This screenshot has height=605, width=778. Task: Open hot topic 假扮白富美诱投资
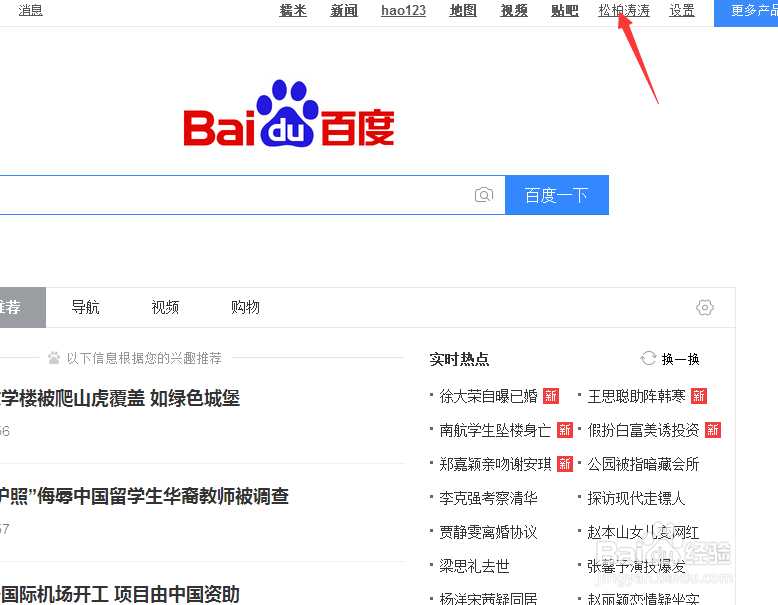pyautogui.click(x=643, y=430)
